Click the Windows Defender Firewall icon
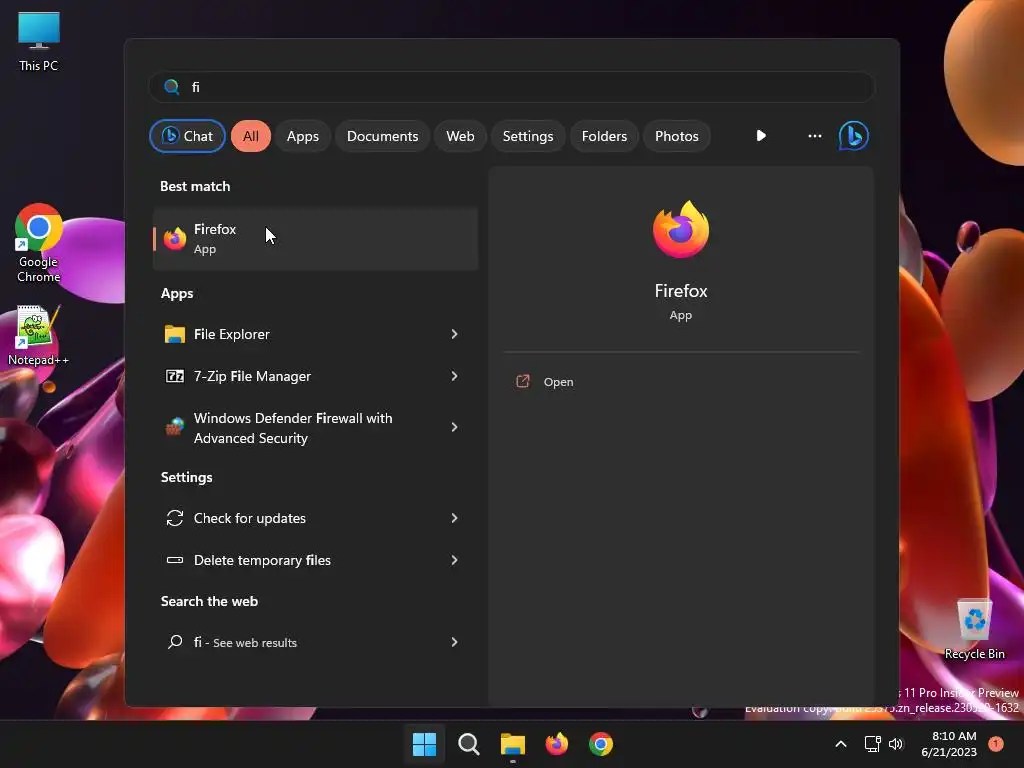Screen dimensions: 1024x768 pos(174,427)
